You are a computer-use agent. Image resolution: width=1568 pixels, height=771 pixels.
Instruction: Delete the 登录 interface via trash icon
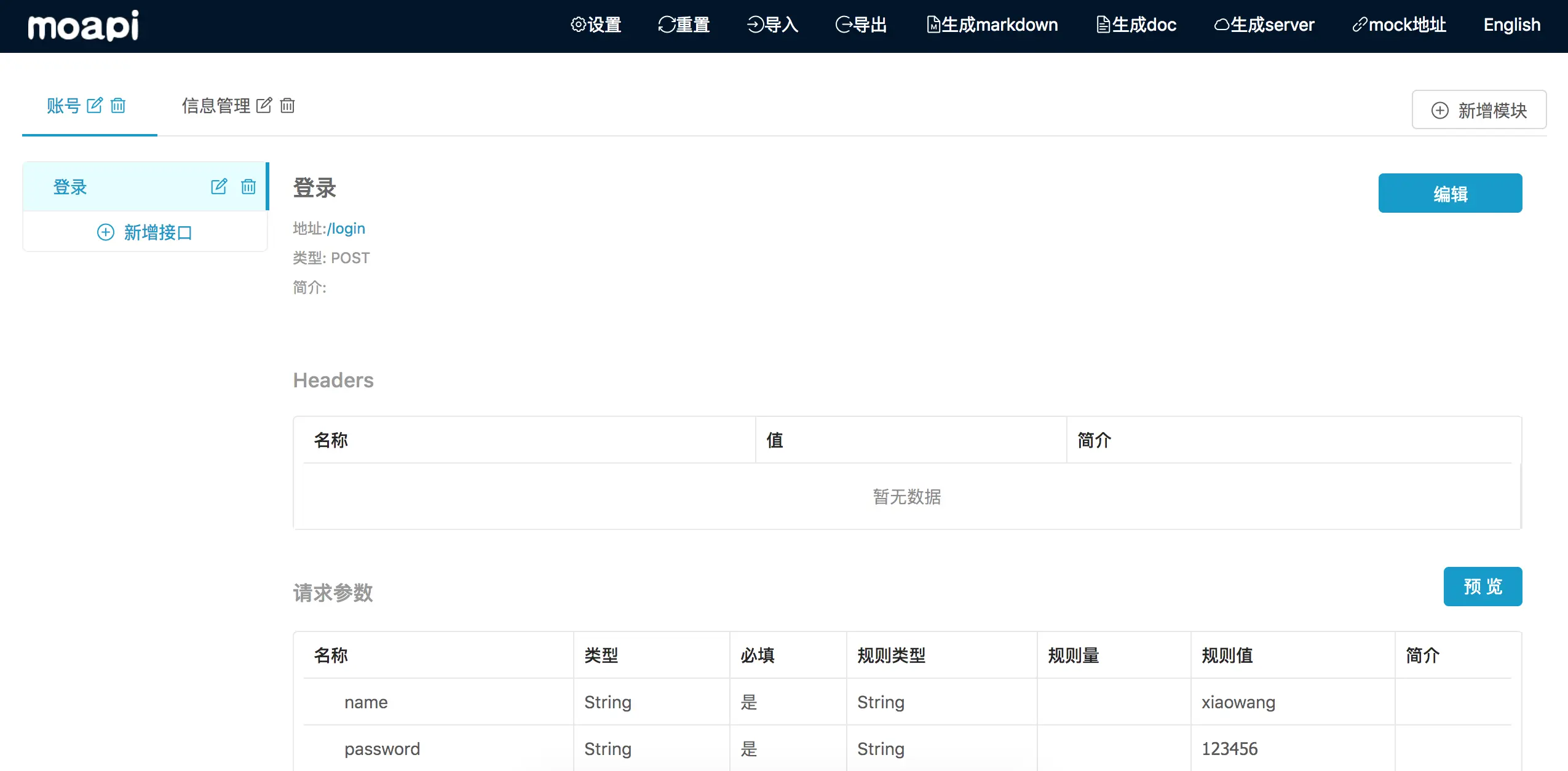(248, 186)
